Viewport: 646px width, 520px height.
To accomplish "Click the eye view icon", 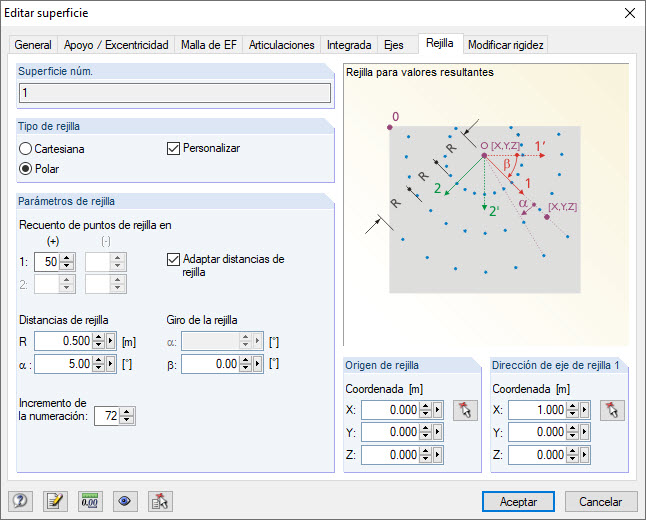I will click(125, 501).
